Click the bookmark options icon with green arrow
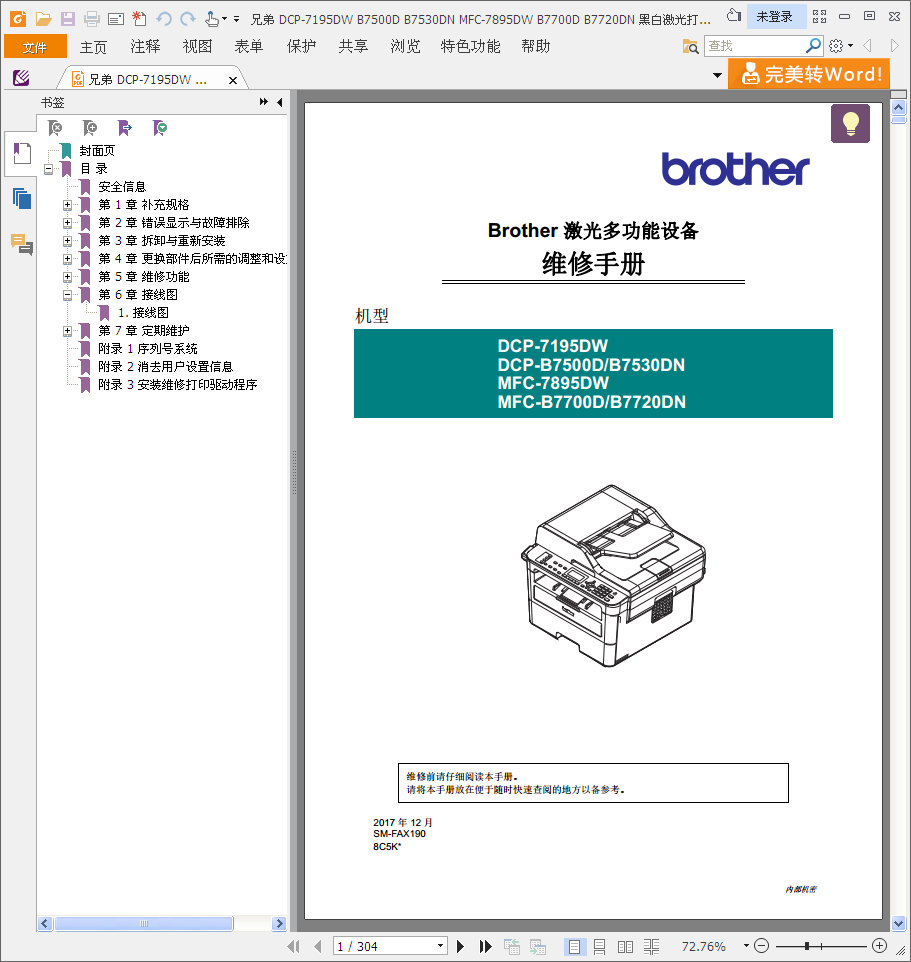911x962 pixels. click(160, 128)
